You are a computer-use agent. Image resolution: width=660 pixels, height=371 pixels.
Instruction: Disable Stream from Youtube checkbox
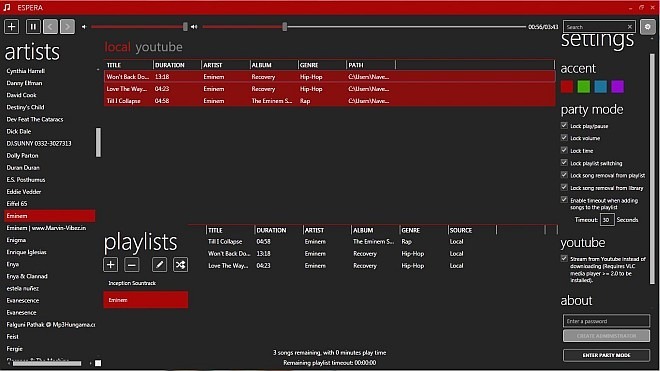(x=564, y=258)
